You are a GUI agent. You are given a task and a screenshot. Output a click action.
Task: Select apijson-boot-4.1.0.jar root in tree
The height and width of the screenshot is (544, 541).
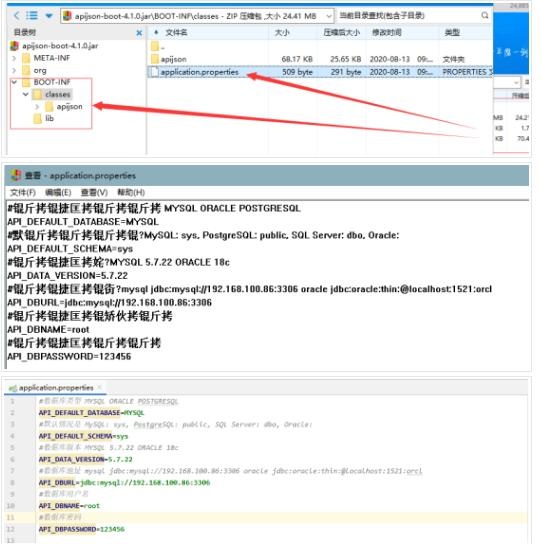pyautogui.click(x=60, y=46)
